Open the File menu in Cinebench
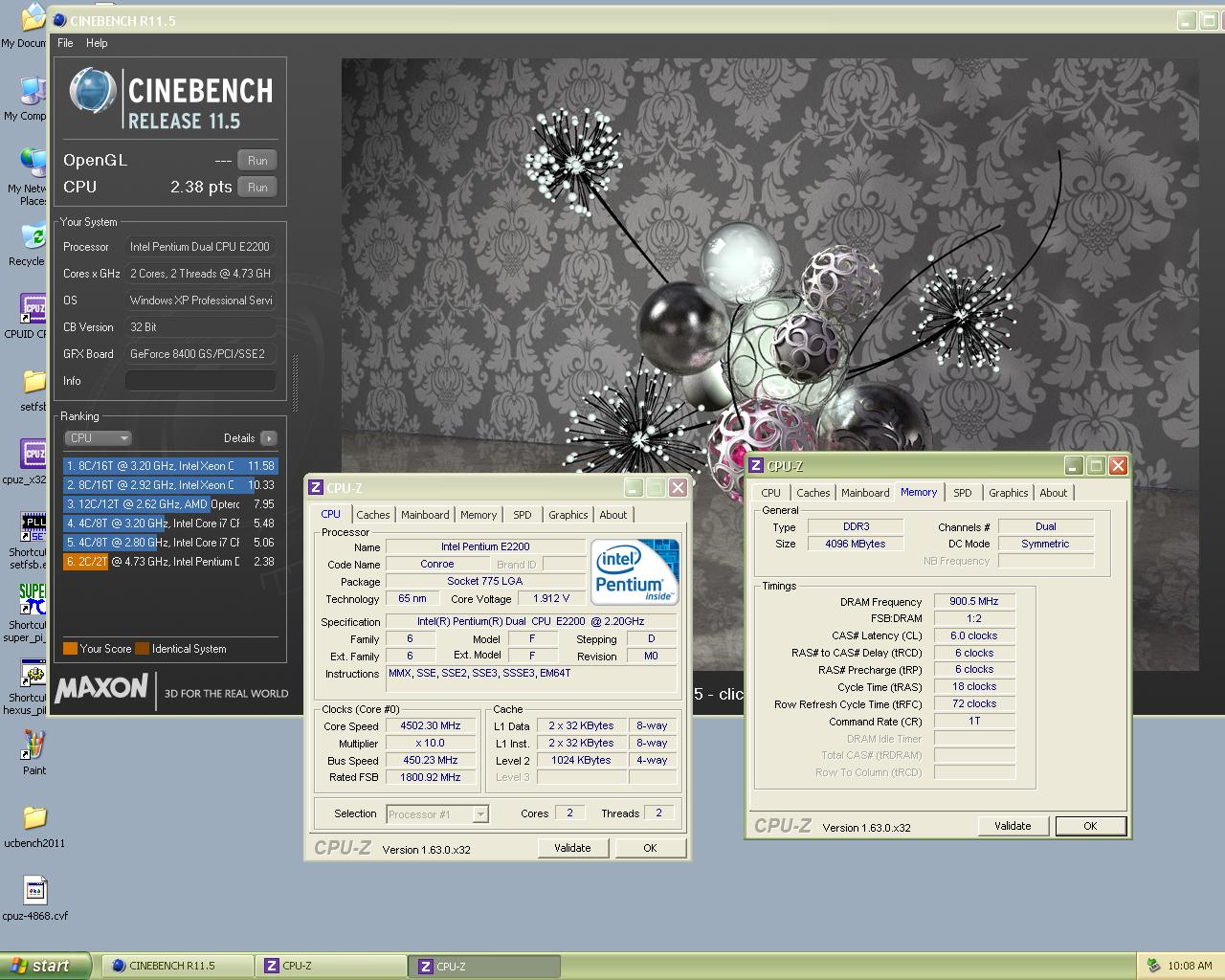 (65, 43)
